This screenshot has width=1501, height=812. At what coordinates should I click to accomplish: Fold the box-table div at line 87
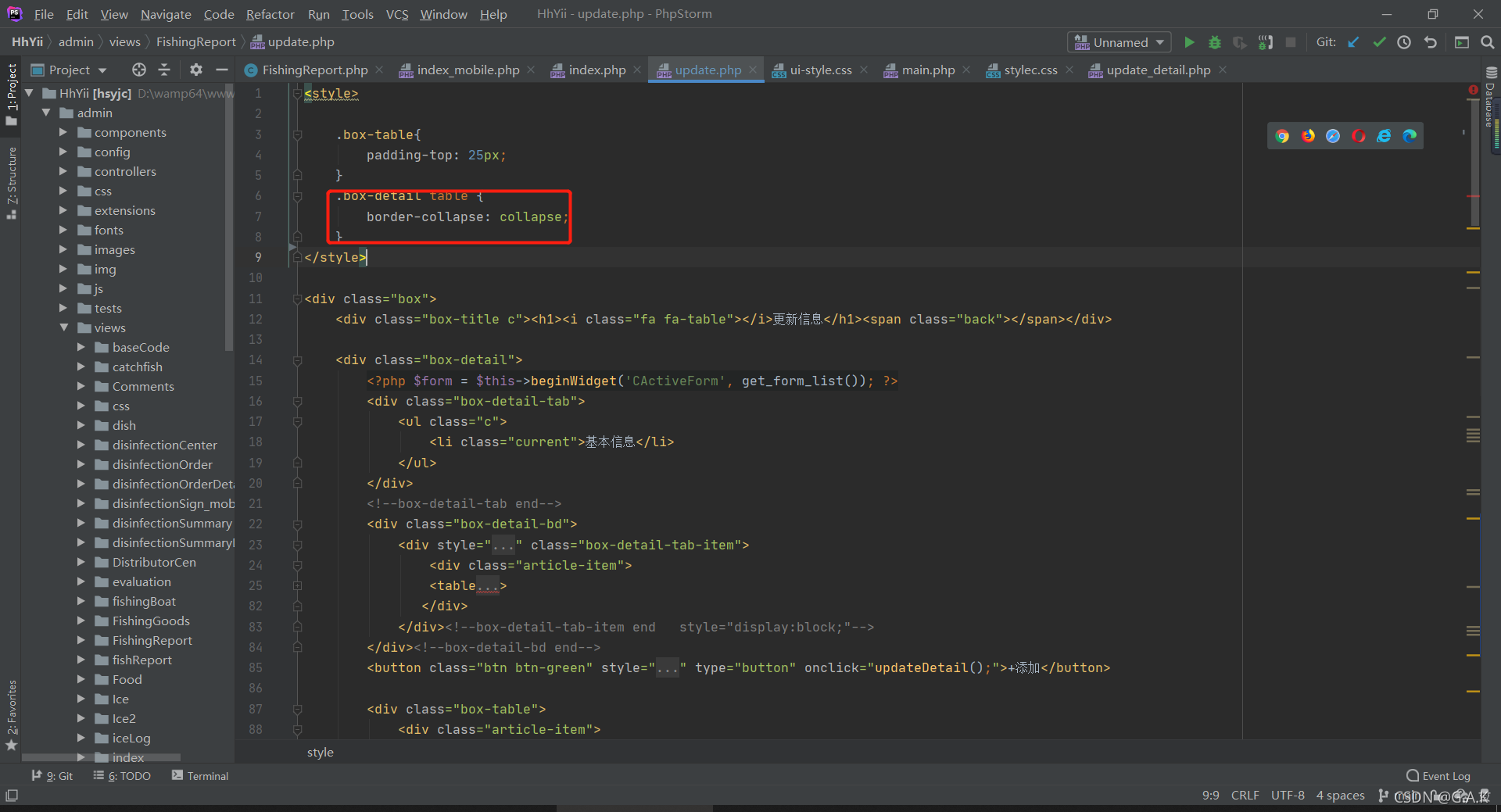pos(297,710)
